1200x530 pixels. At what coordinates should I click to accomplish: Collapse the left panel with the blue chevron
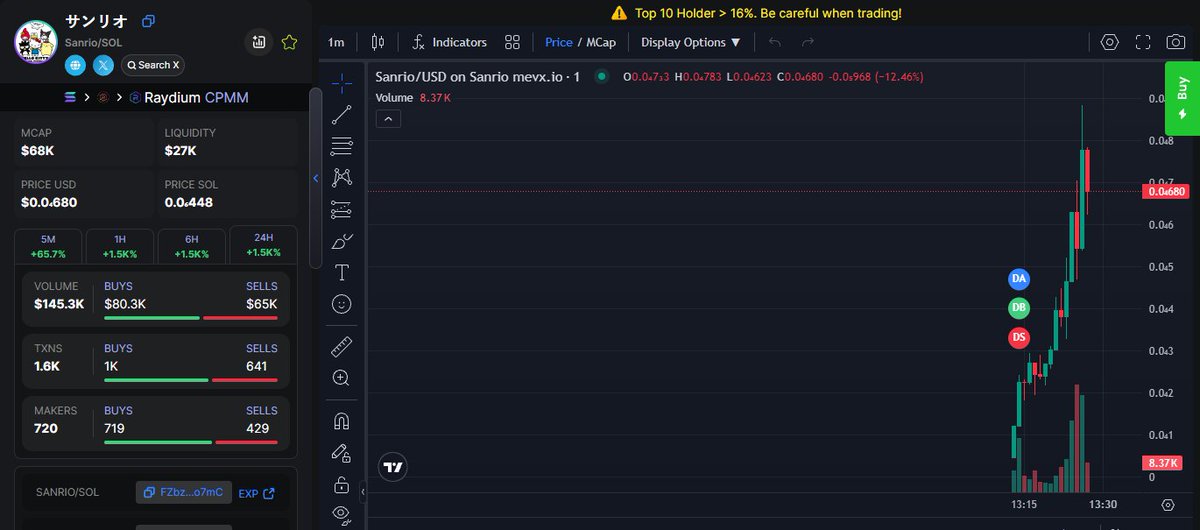click(316, 178)
